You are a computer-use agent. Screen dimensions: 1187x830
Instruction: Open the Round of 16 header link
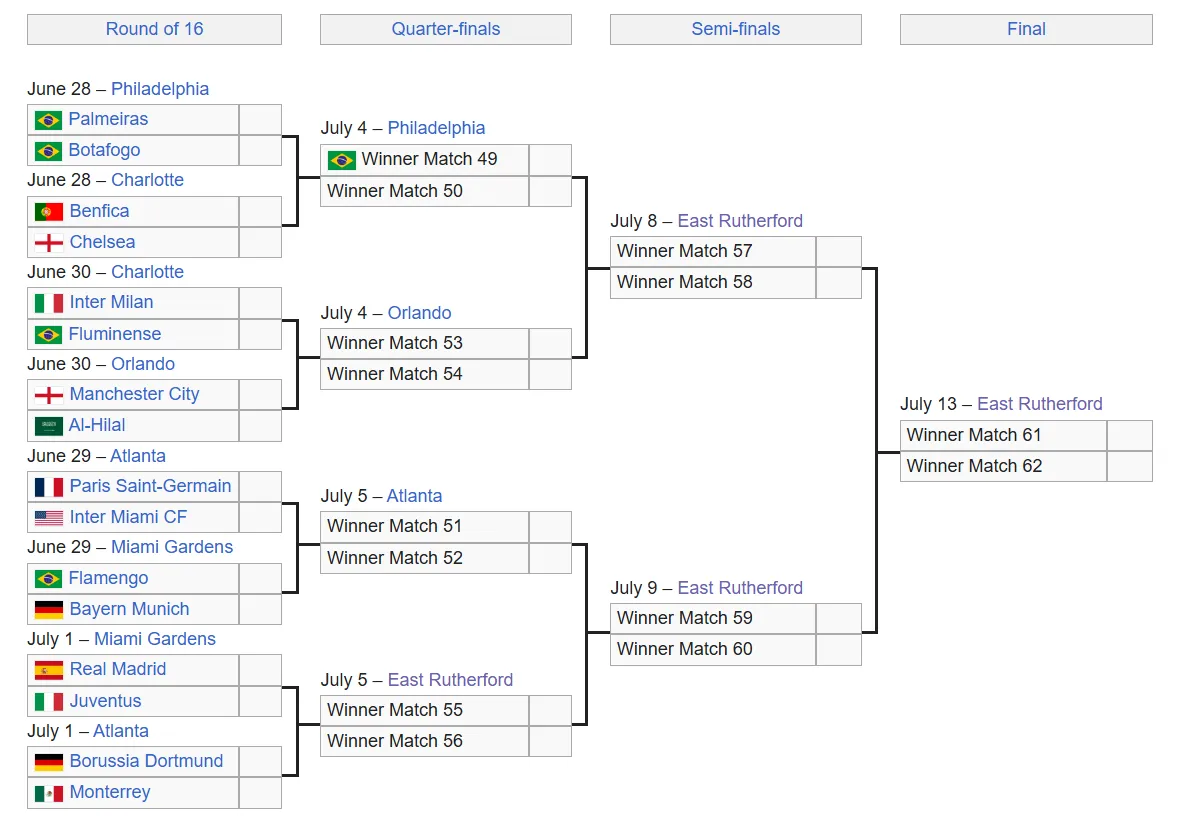pyautogui.click(x=154, y=29)
